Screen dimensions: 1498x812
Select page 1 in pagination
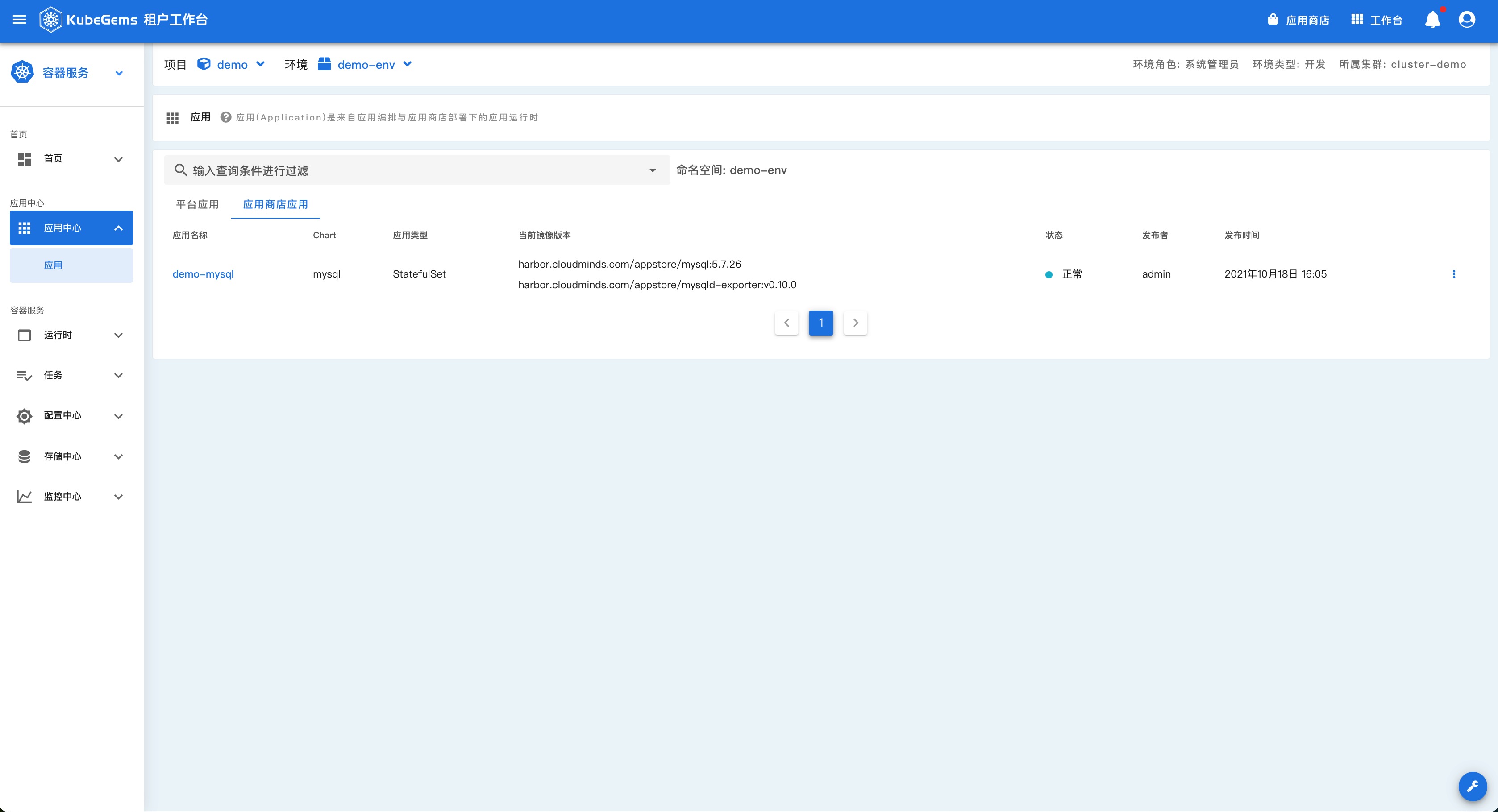click(821, 323)
